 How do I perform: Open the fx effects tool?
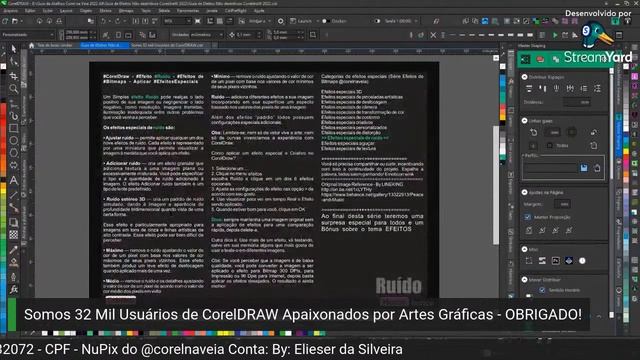(14, 289)
